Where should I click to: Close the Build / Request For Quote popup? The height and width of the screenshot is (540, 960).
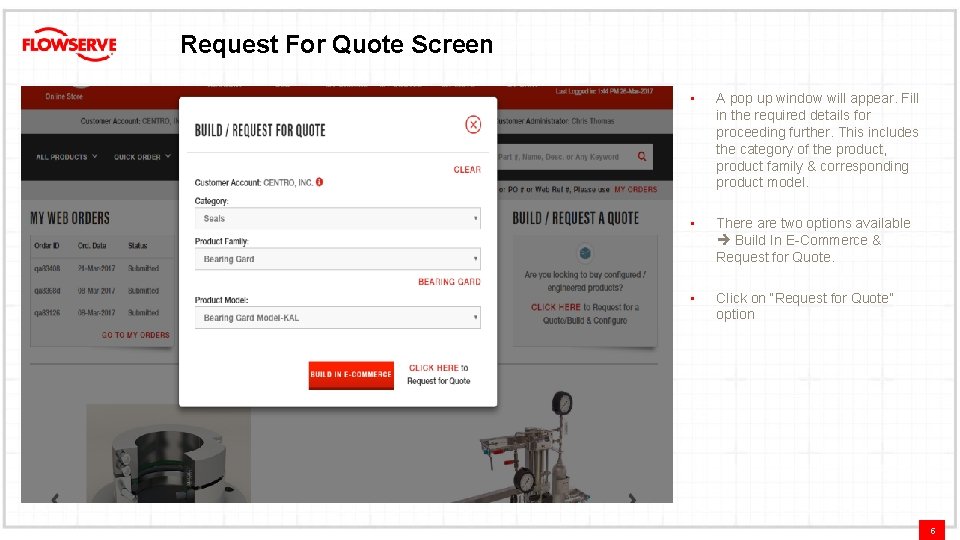coord(473,124)
